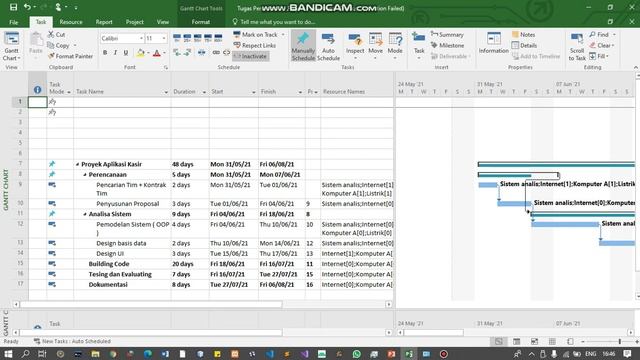Screen dimensions: 640x360
Task: Open the Move task tool
Action: click(x=375, y=45)
